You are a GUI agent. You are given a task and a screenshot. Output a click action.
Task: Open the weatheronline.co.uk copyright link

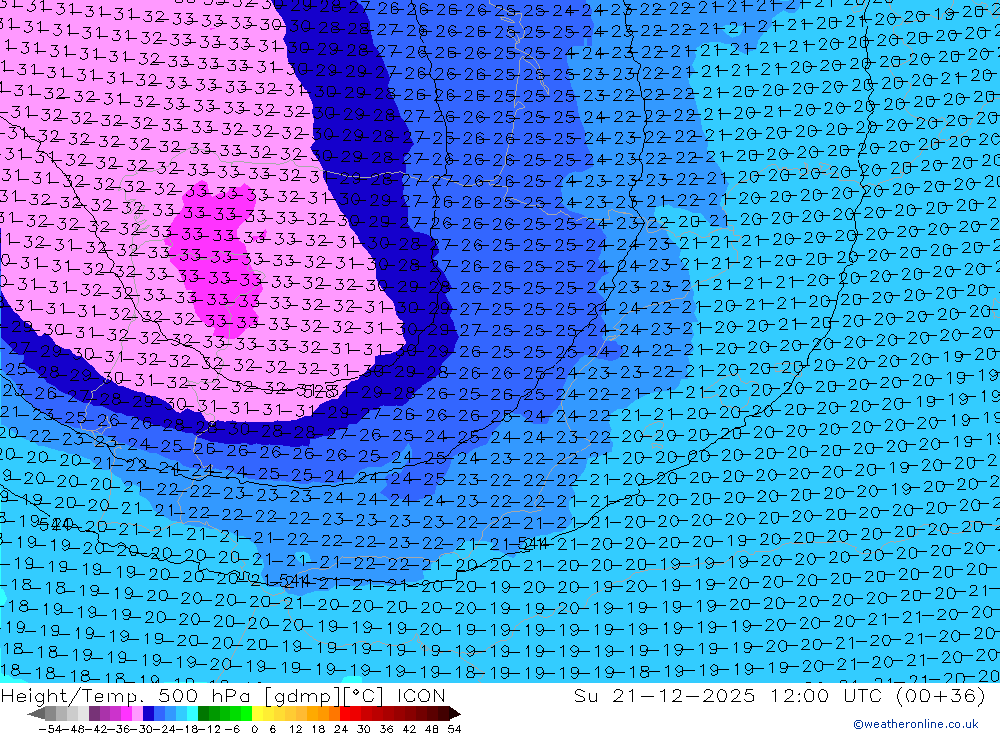click(916, 724)
